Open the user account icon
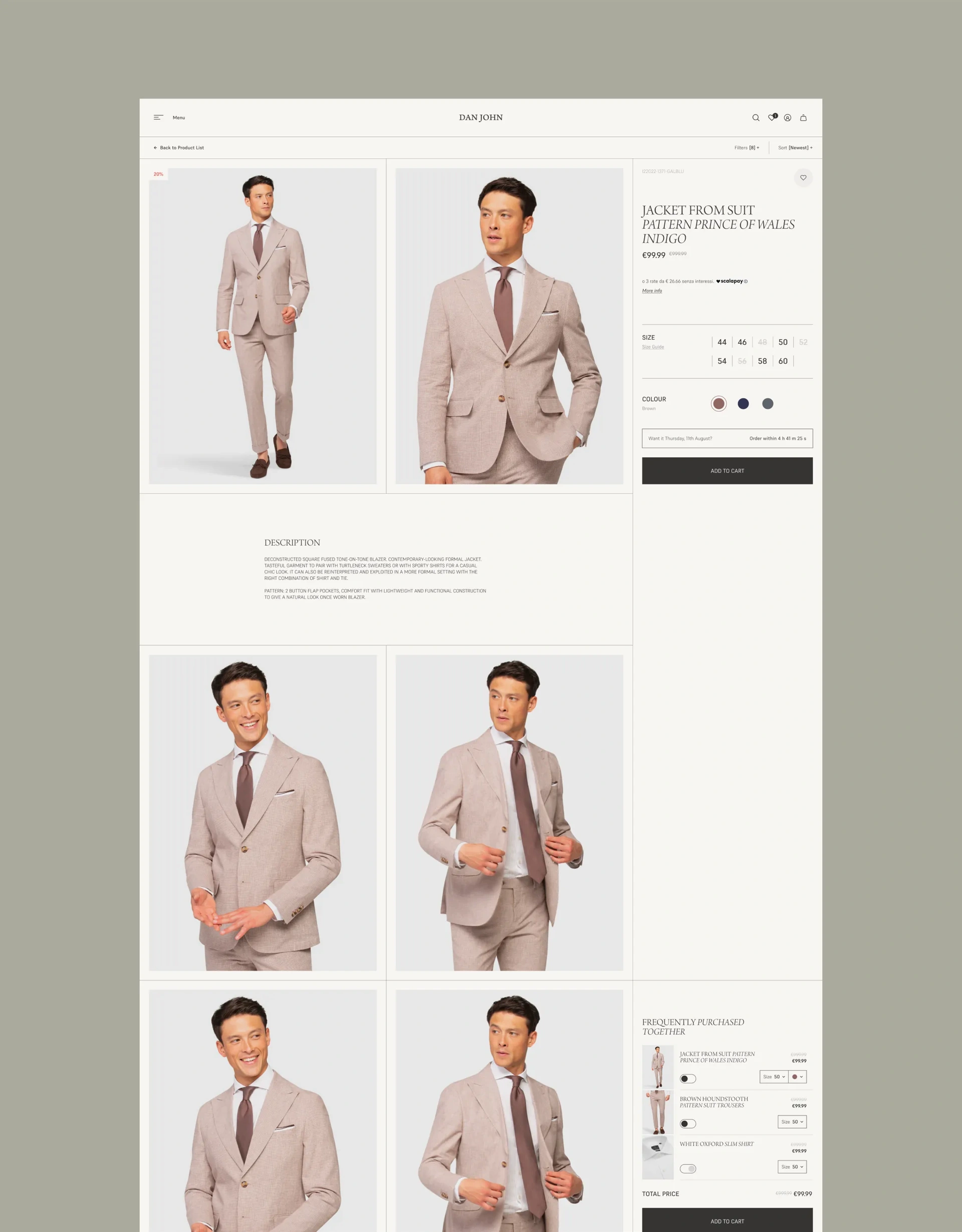Image resolution: width=962 pixels, height=1232 pixels. (788, 118)
